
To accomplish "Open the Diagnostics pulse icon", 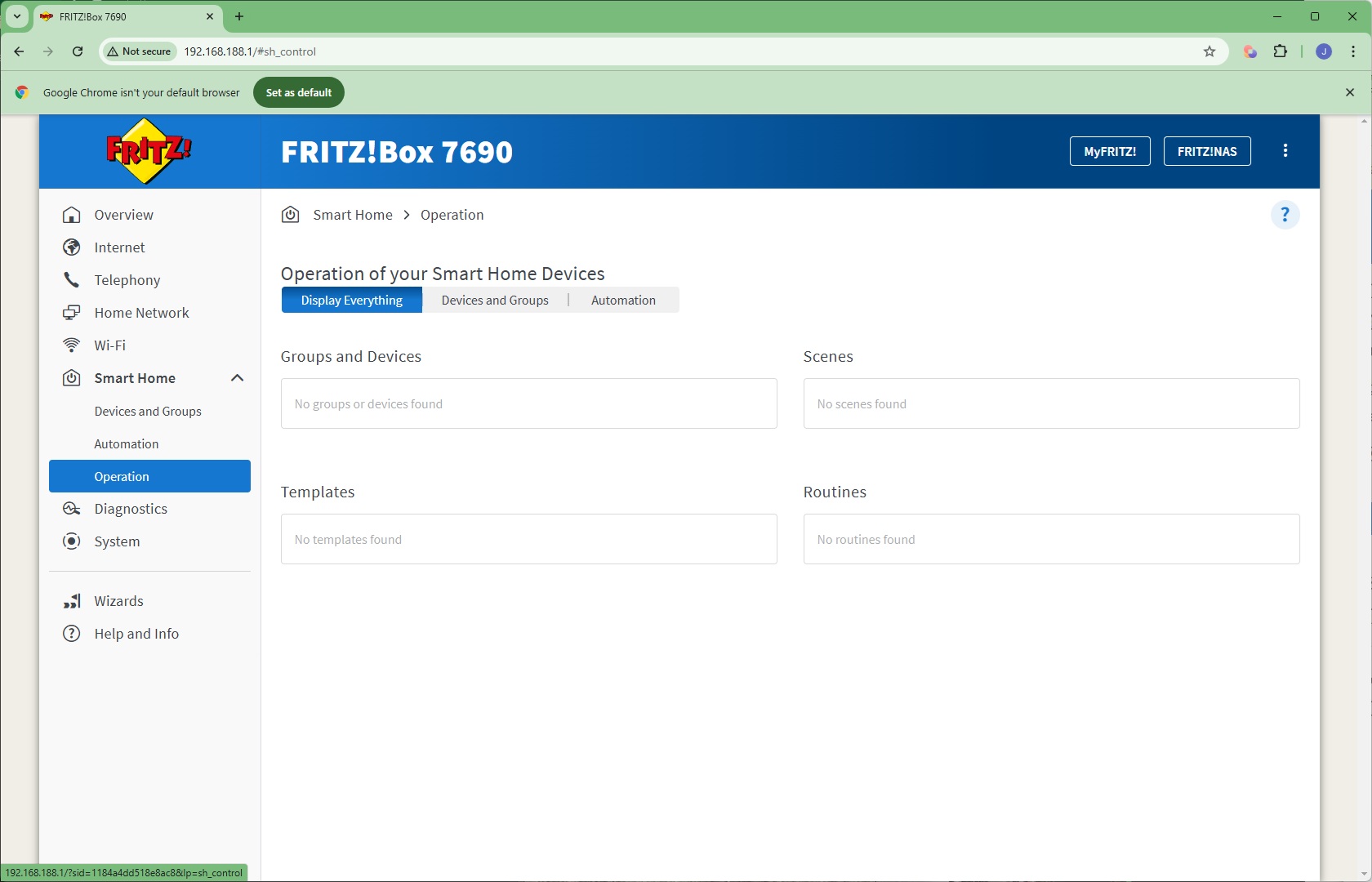I will click(x=72, y=509).
